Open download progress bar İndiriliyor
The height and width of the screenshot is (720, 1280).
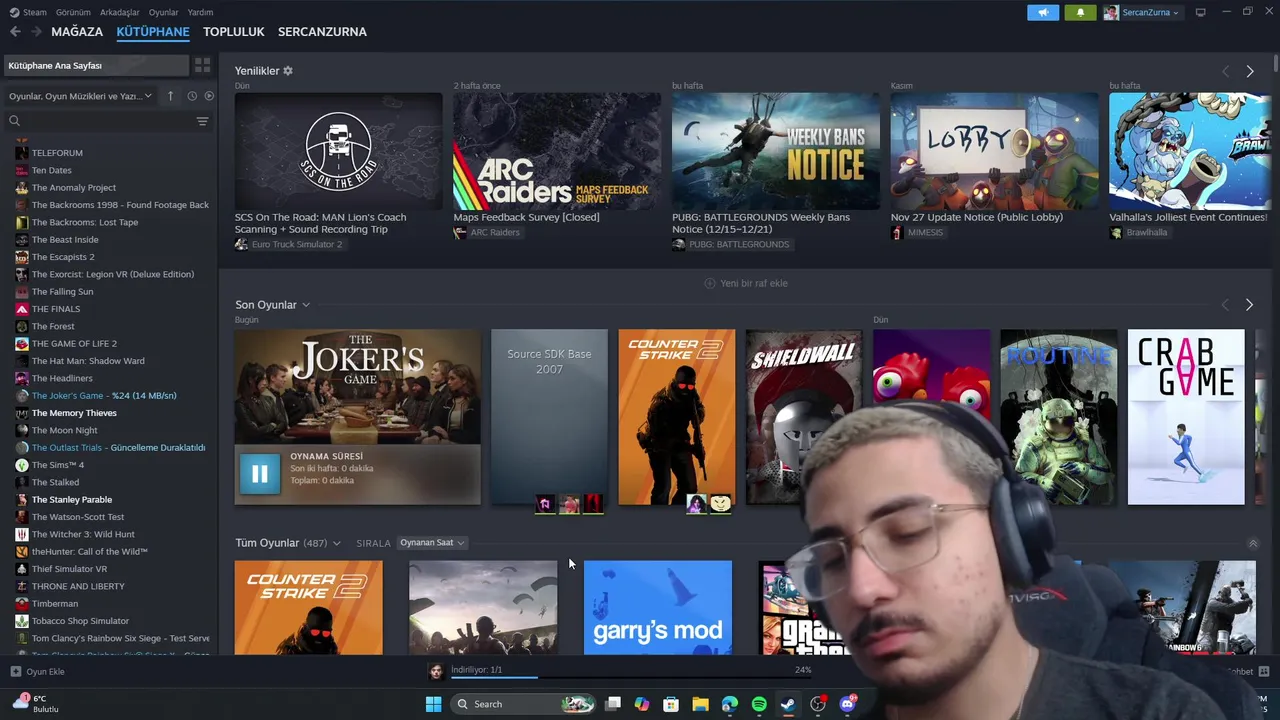pyautogui.click(x=632, y=671)
